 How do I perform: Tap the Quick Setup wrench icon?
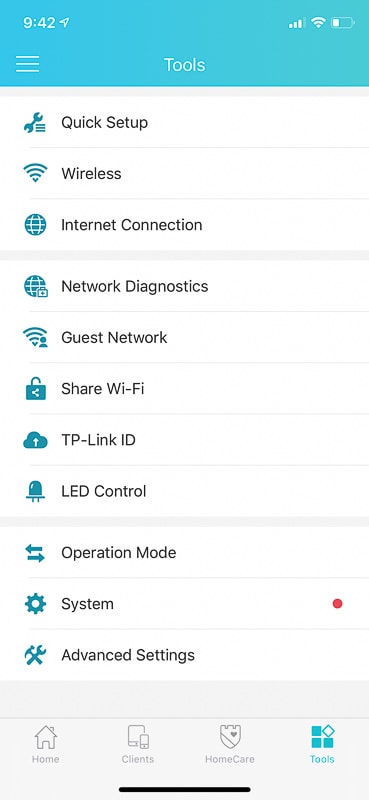[35, 123]
